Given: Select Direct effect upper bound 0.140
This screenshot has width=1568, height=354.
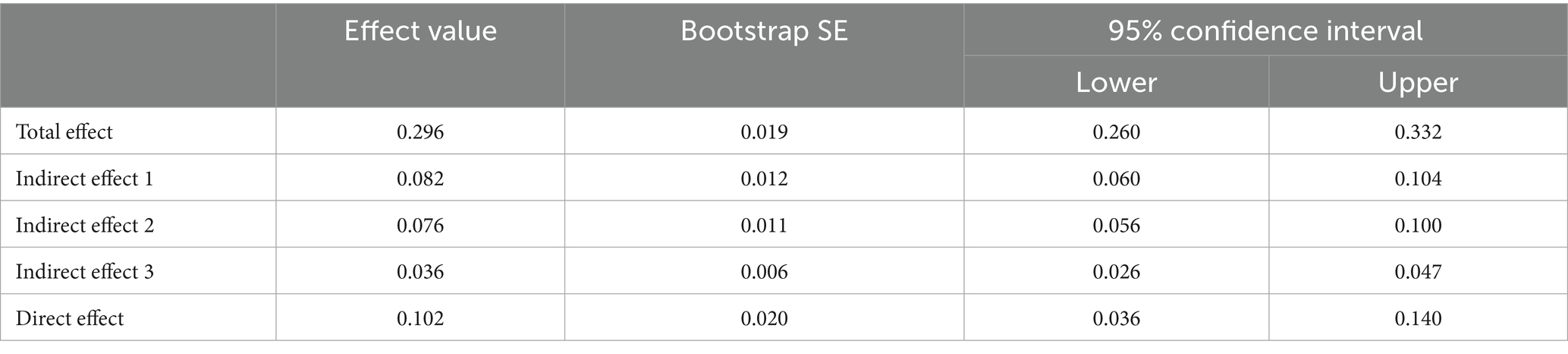Looking at the screenshot, I should pyautogui.click(x=1418, y=318).
